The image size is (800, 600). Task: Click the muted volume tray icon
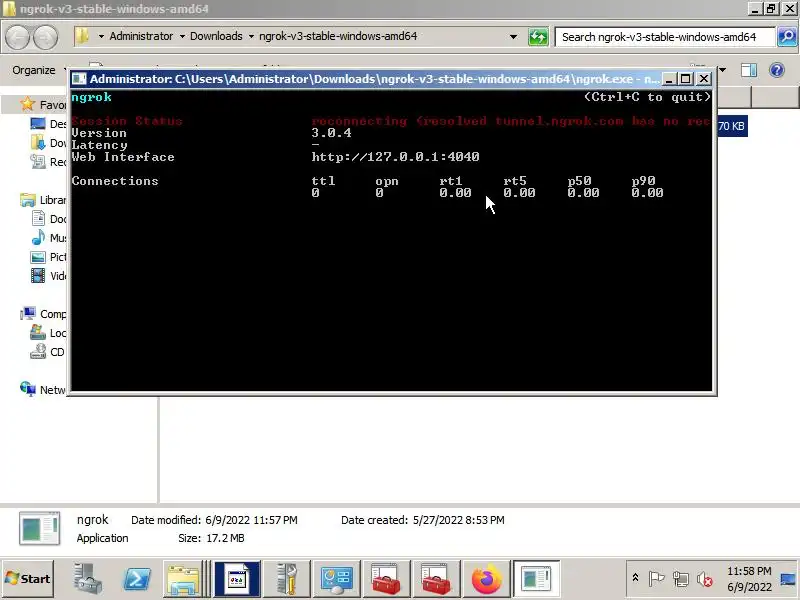click(705, 579)
